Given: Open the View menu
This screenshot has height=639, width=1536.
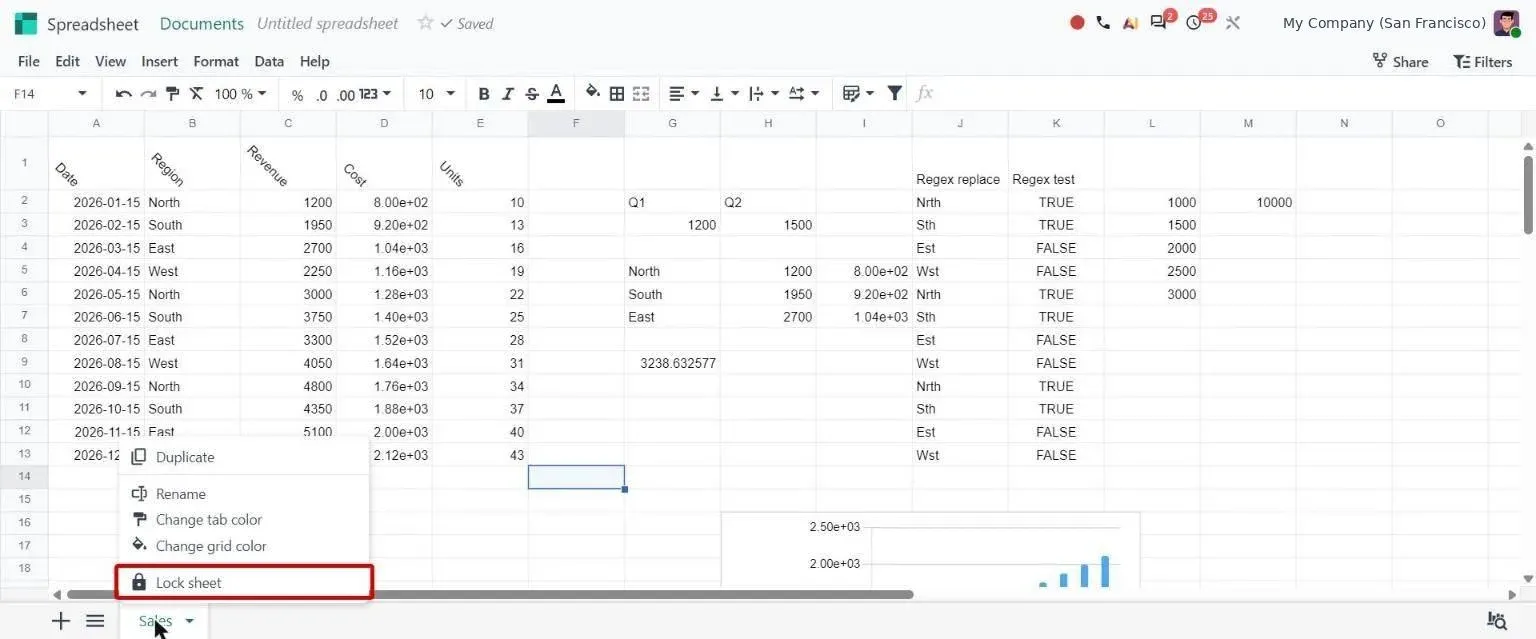Looking at the screenshot, I should (x=110, y=62).
